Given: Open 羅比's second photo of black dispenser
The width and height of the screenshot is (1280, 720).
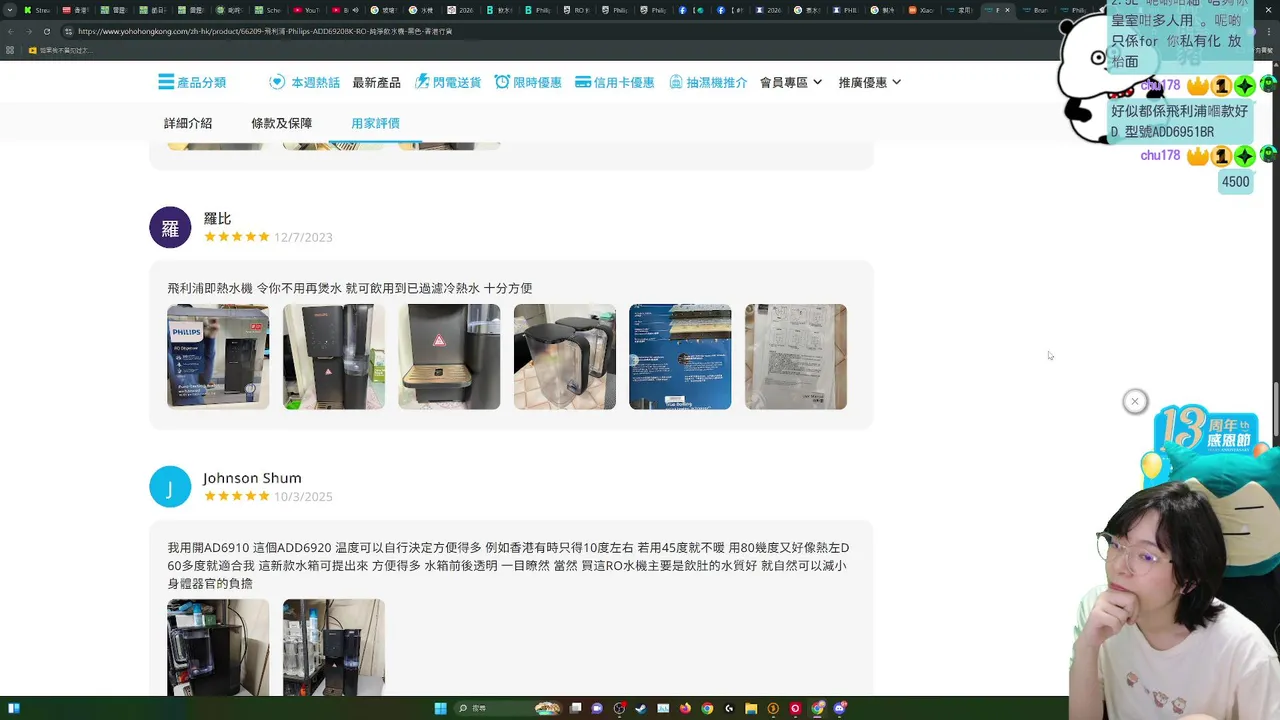Looking at the screenshot, I should (333, 356).
